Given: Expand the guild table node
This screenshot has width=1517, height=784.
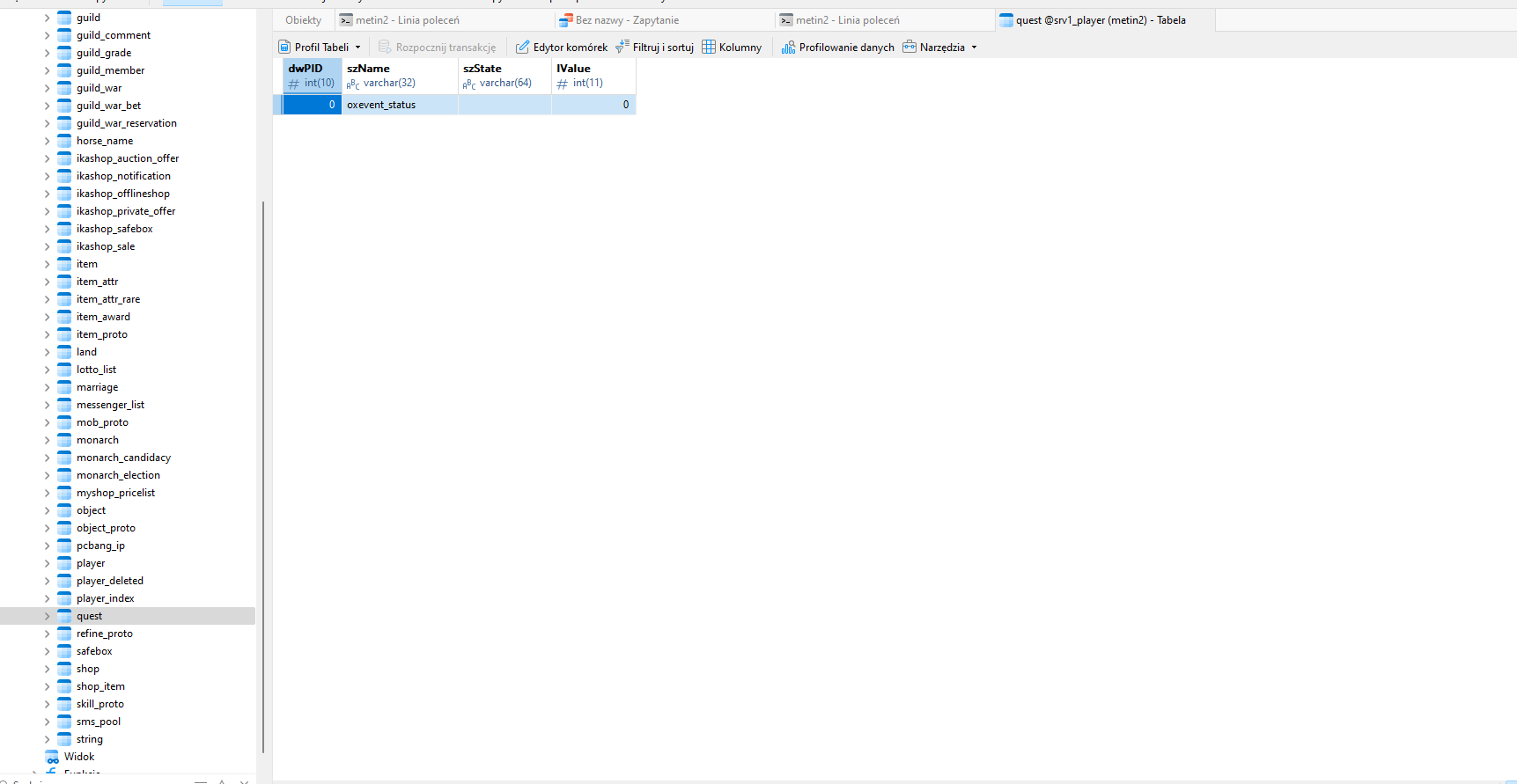Looking at the screenshot, I should click(x=47, y=18).
